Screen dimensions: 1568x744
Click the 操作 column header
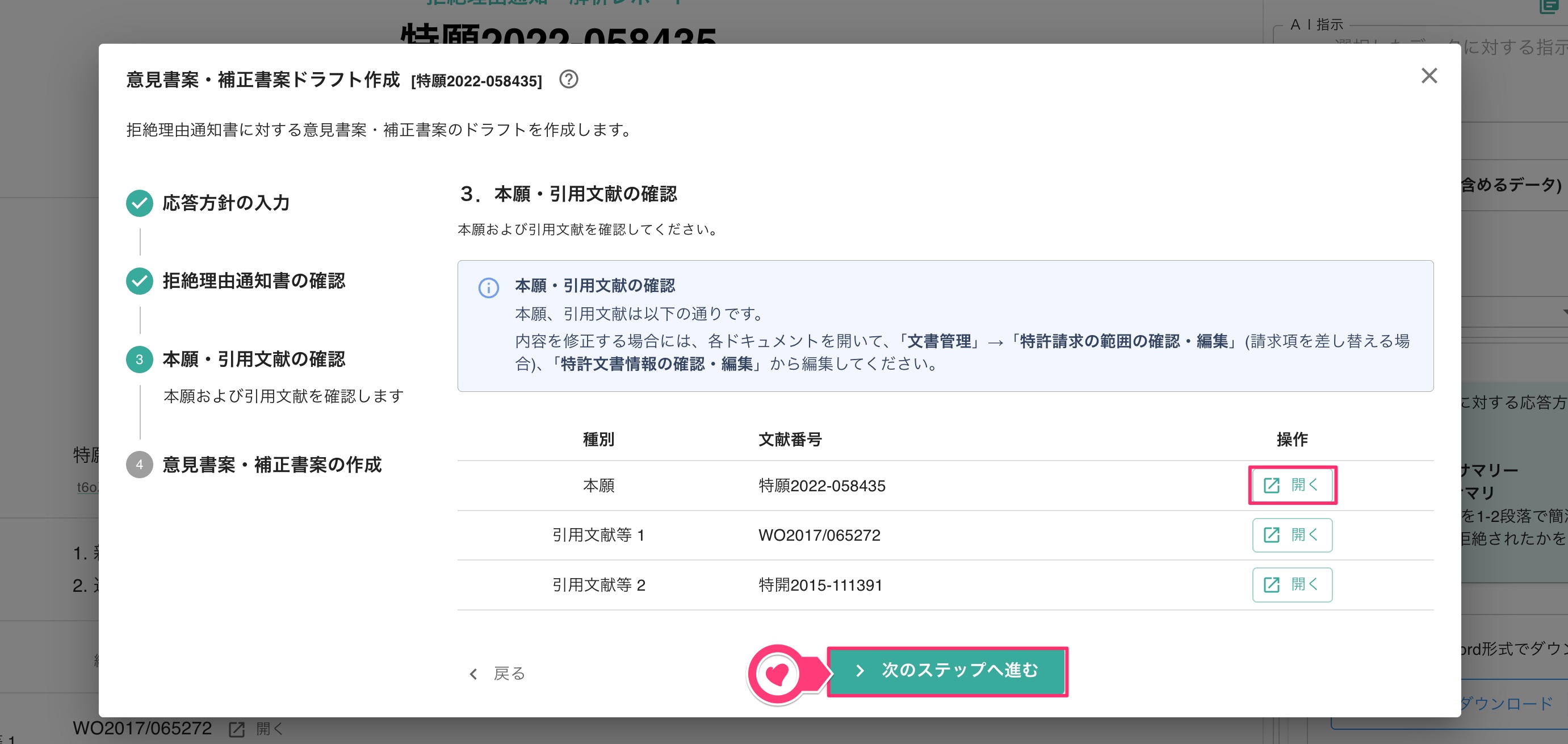(x=1292, y=439)
